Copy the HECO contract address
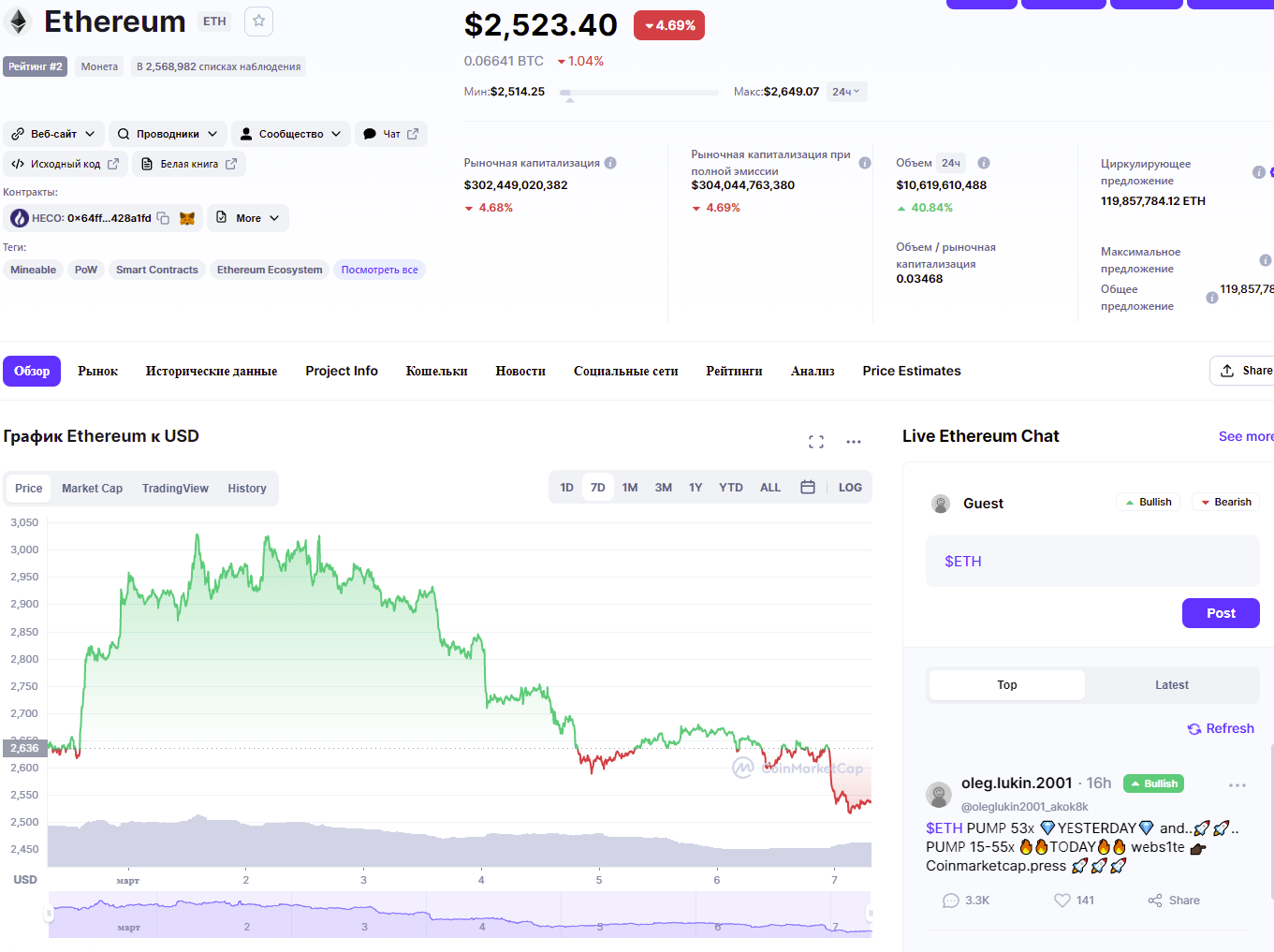 [x=163, y=218]
